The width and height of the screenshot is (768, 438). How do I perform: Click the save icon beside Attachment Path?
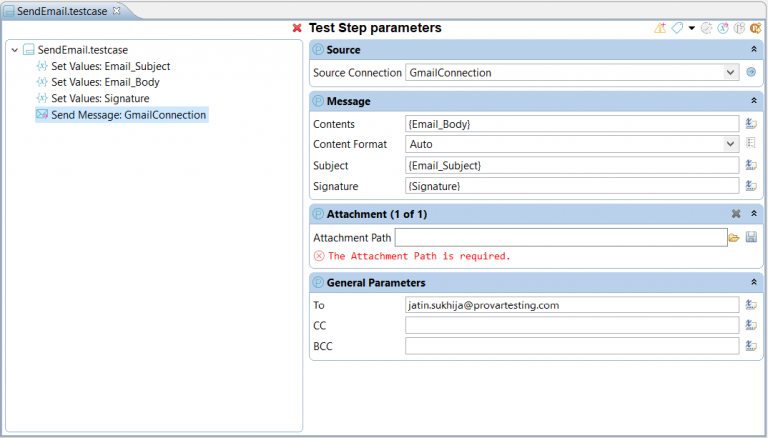pos(751,238)
